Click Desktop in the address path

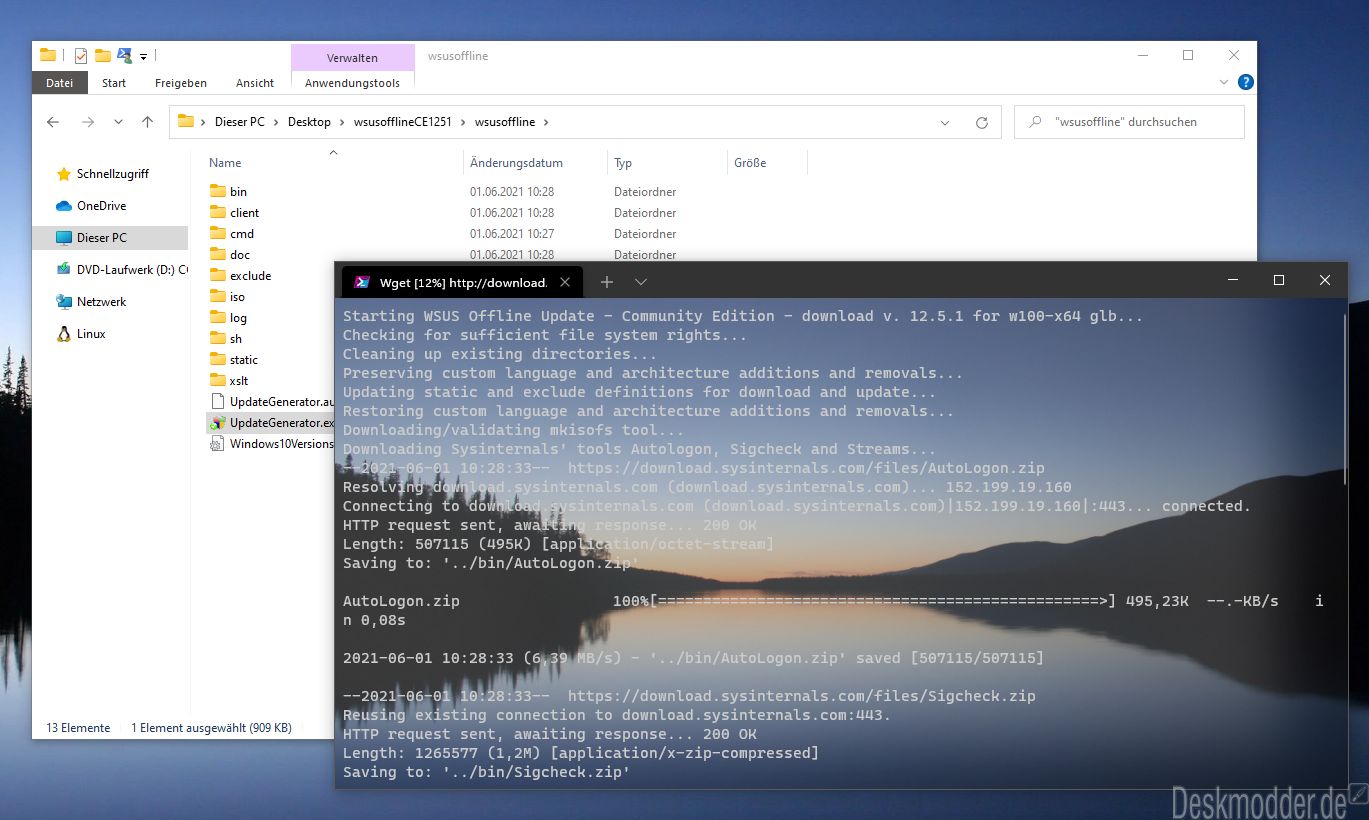[x=309, y=122]
